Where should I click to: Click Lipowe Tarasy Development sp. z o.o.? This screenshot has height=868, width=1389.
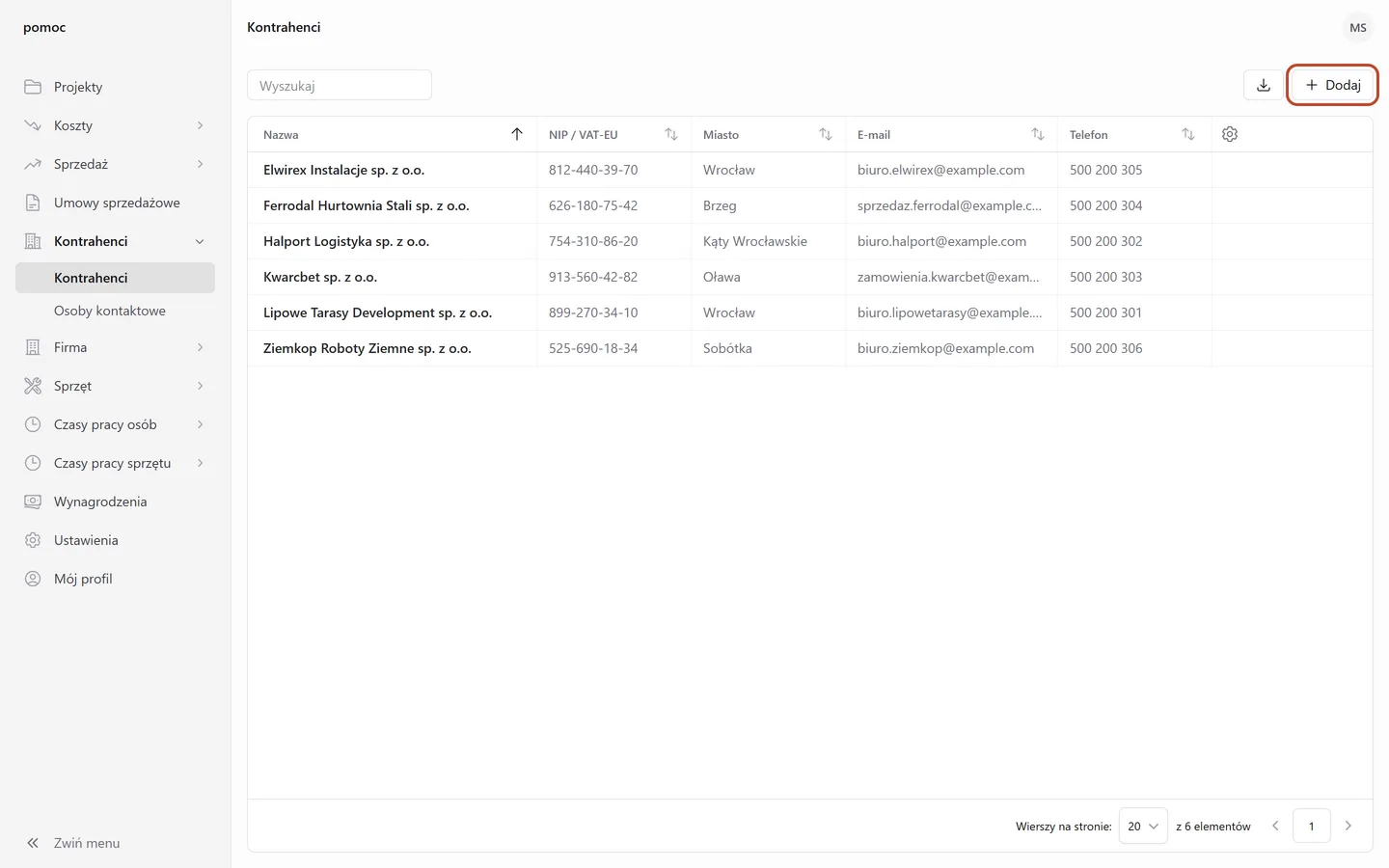(378, 312)
